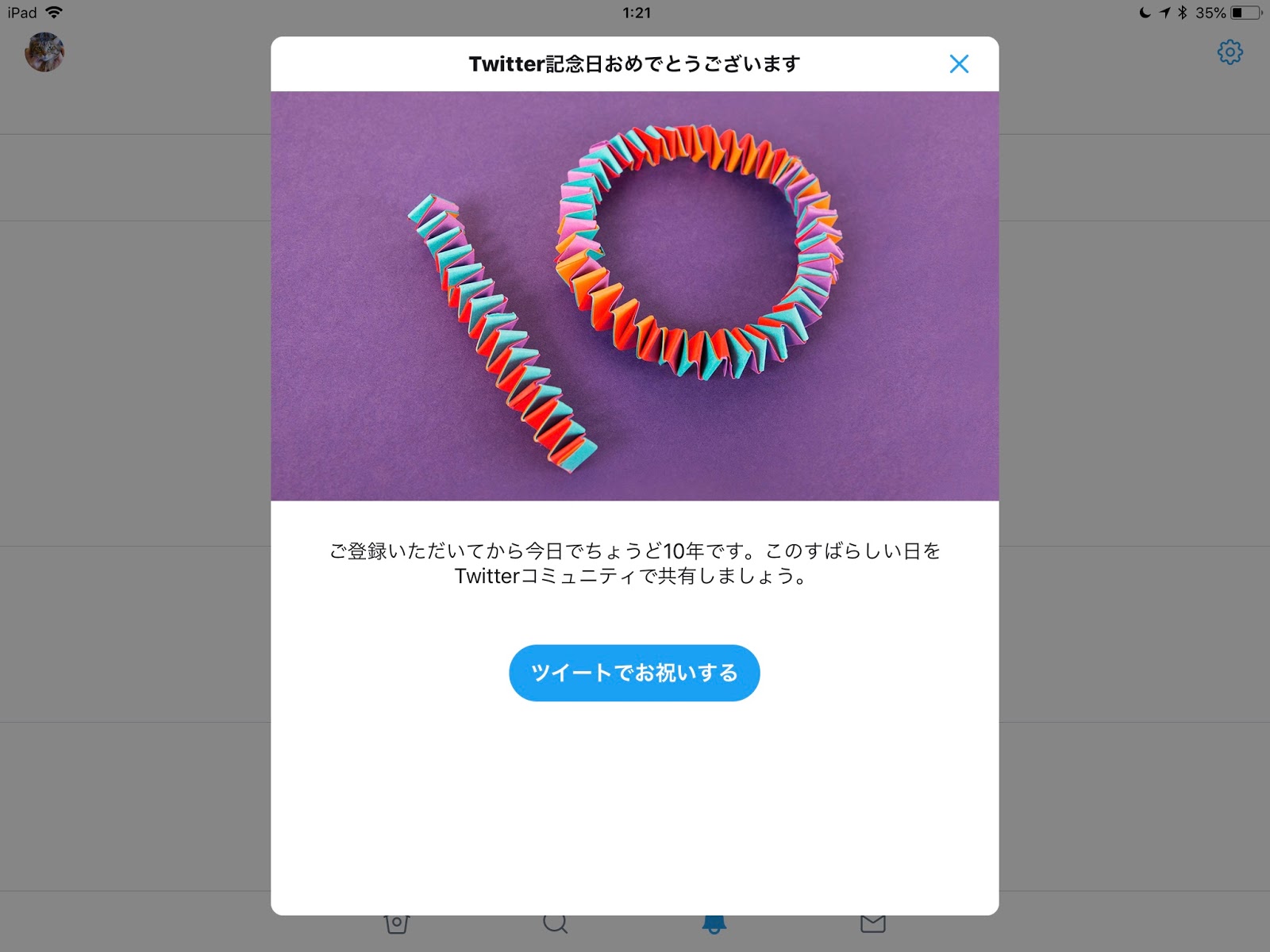
Task: Tap the Do Not Disturb moon icon
Action: pos(1145,13)
